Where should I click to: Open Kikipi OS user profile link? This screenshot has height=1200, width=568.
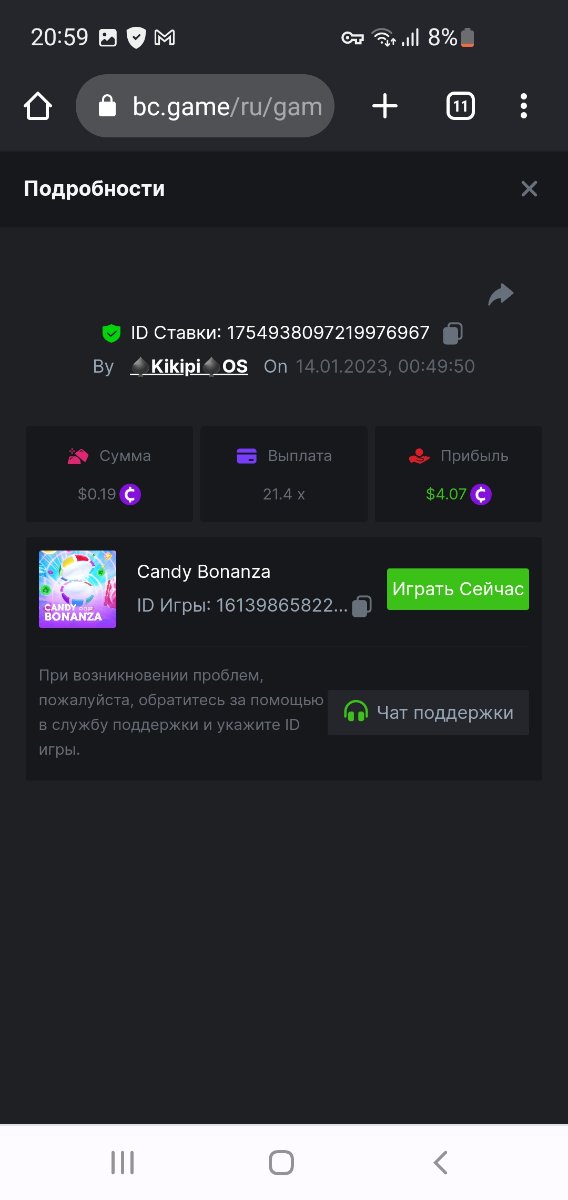(x=189, y=367)
